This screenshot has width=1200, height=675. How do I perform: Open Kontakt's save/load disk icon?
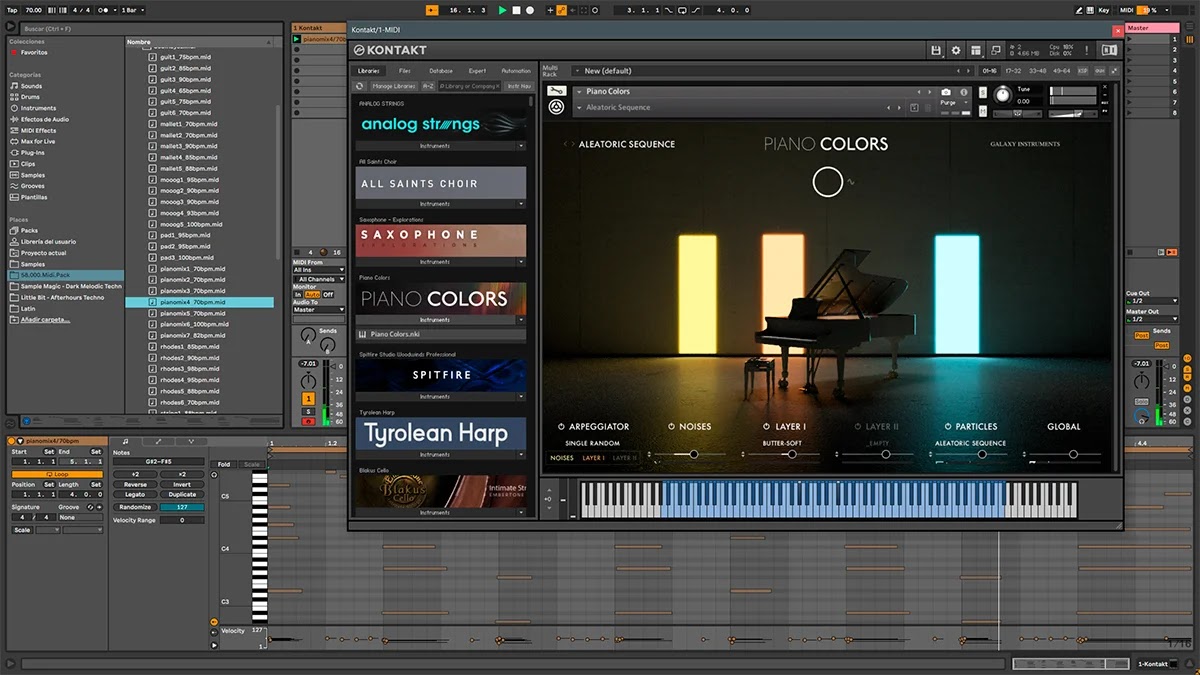(936, 50)
